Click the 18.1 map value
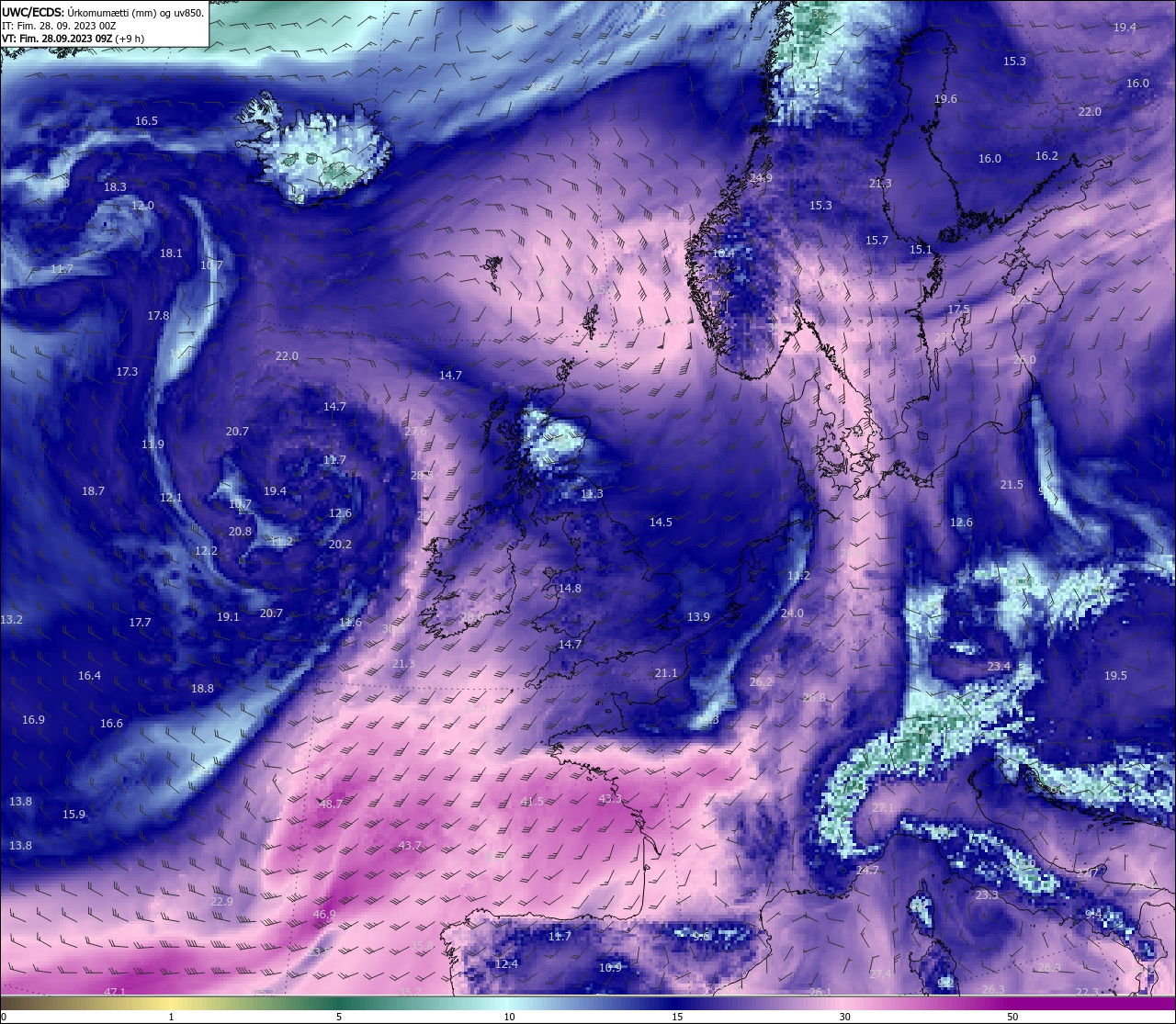 (171, 253)
